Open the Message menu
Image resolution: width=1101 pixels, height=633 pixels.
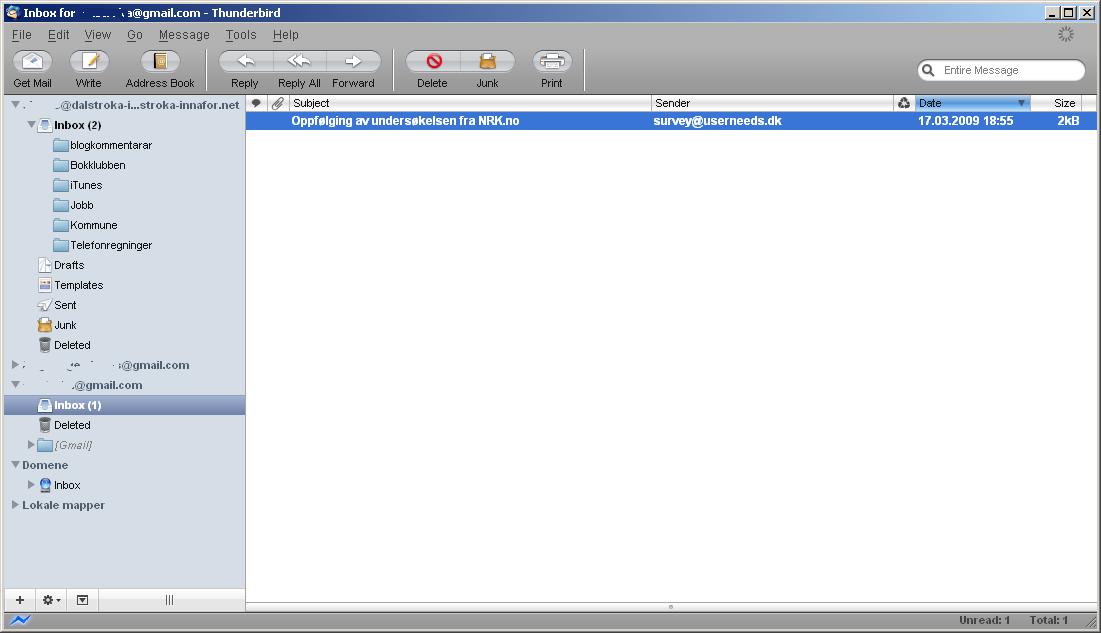coord(184,35)
